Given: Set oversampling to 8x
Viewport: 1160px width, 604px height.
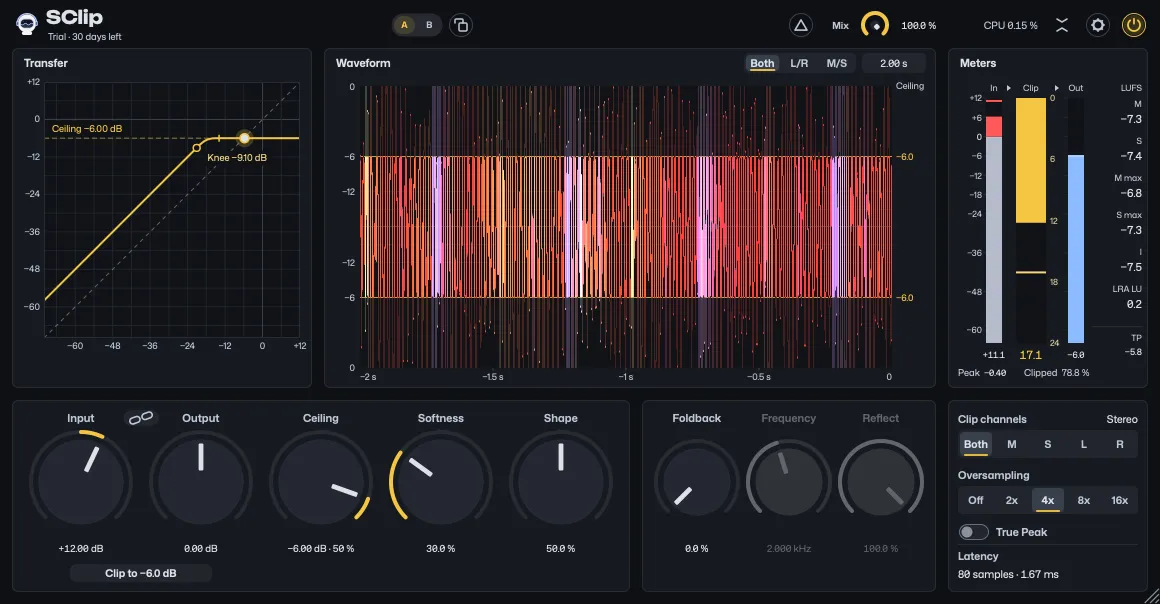Looking at the screenshot, I should tap(1084, 500).
